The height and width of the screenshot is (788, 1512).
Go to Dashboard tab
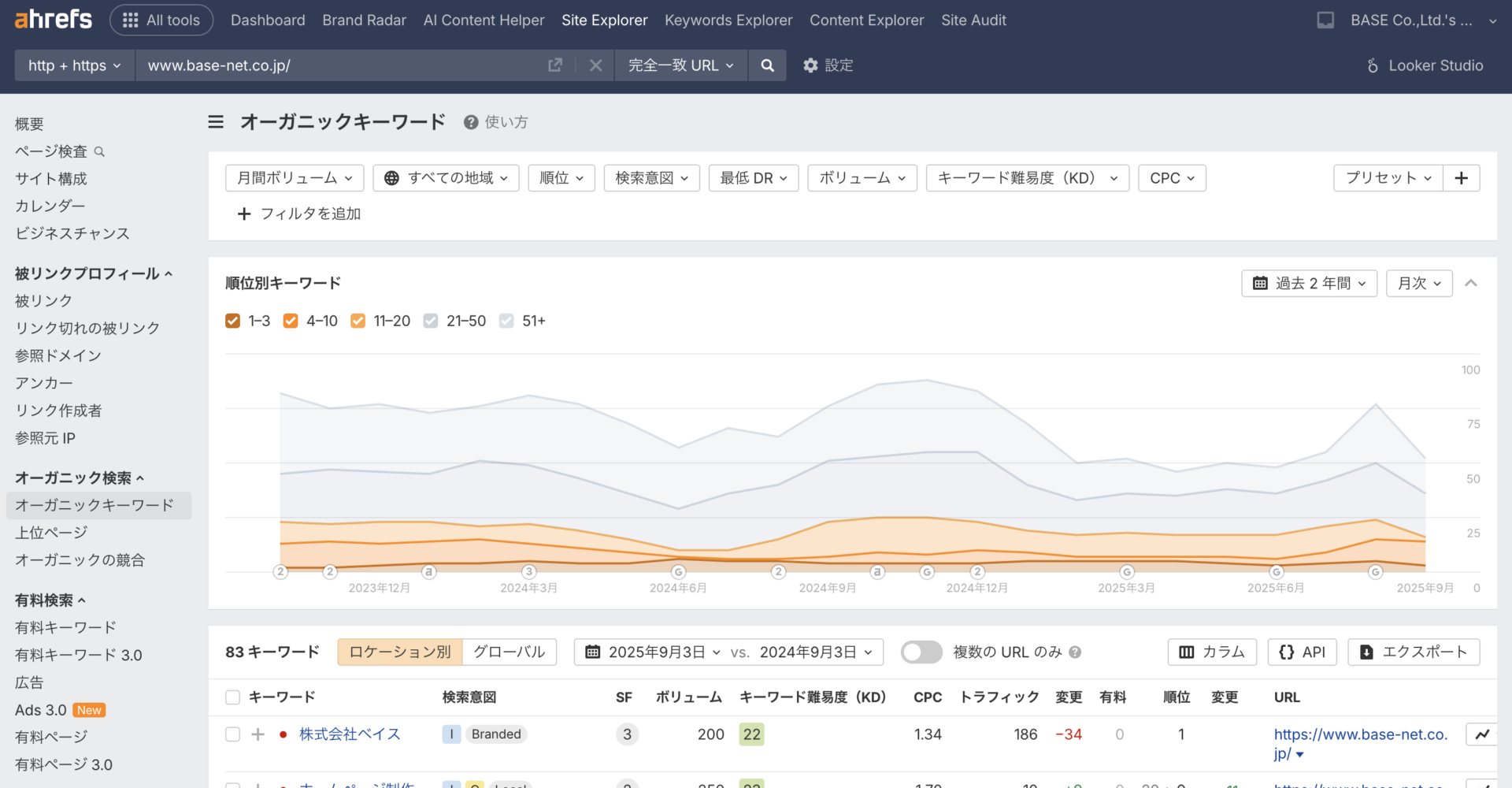pyautogui.click(x=268, y=20)
